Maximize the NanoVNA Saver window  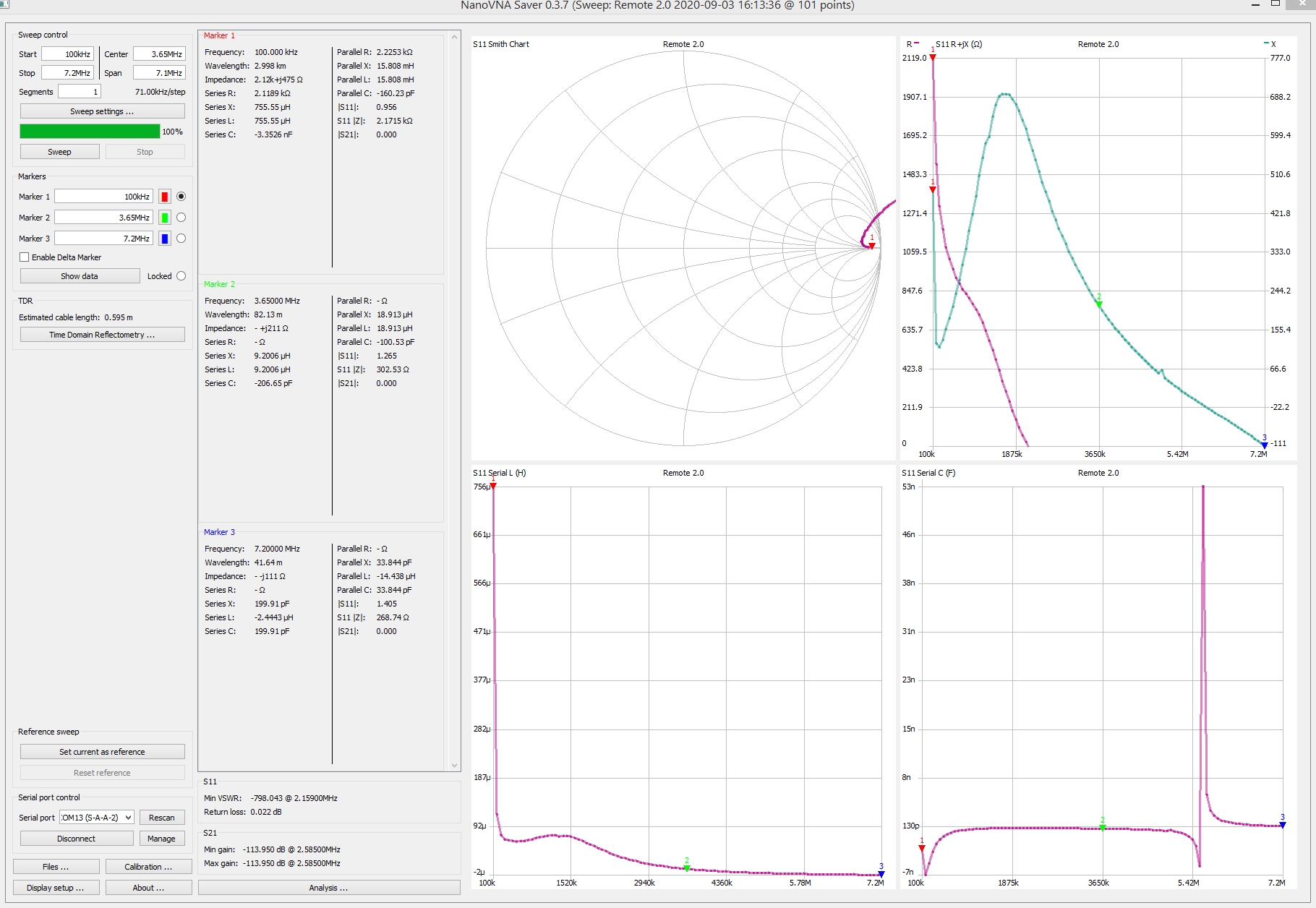coord(1276,4)
